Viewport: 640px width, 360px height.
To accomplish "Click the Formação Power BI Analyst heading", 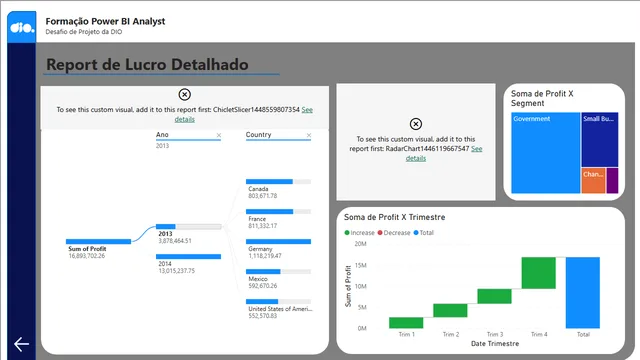I will [x=105, y=21].
